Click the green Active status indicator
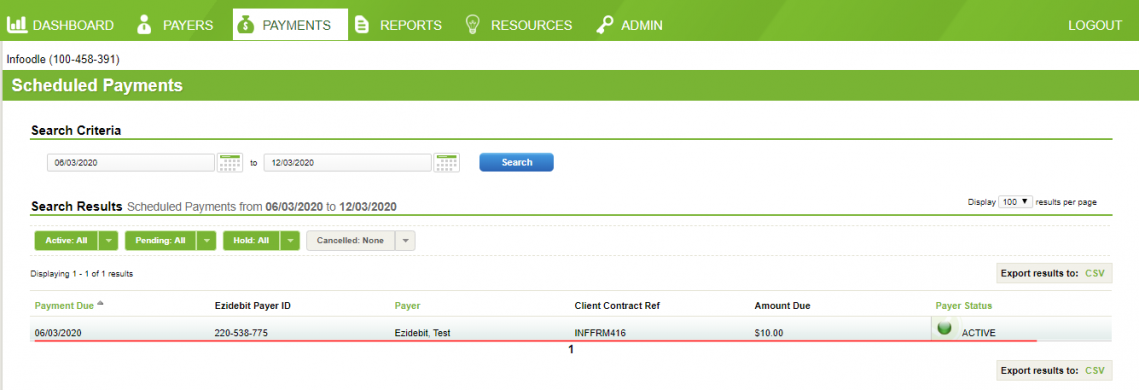 point(944,328)
